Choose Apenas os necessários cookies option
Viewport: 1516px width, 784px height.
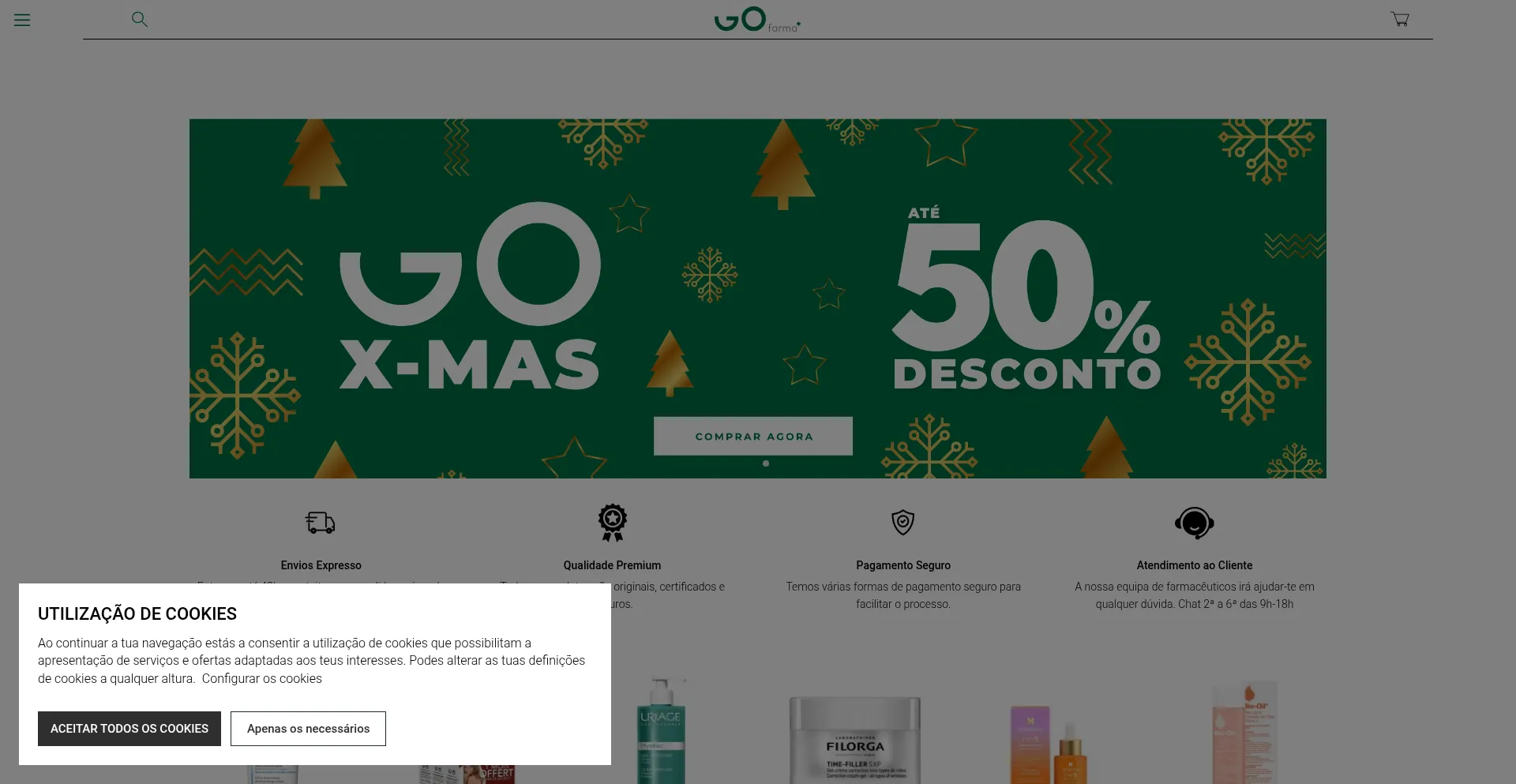308,728
